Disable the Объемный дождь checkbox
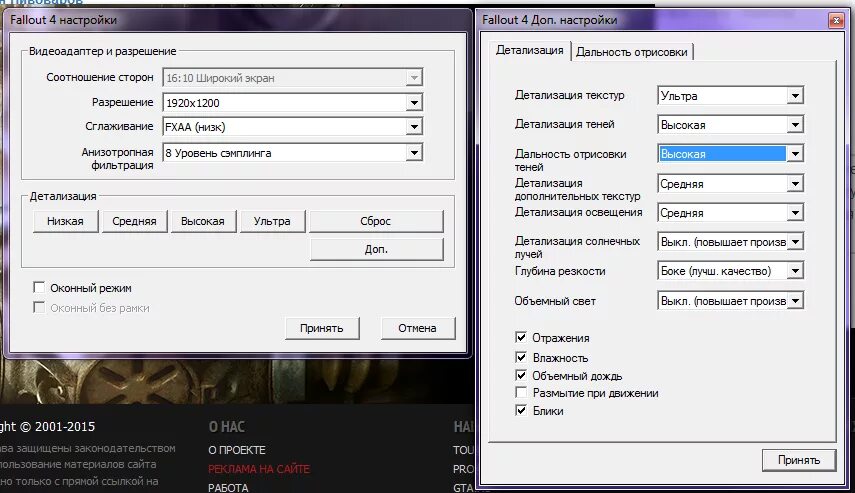The image size is (855, 493). 521,375
